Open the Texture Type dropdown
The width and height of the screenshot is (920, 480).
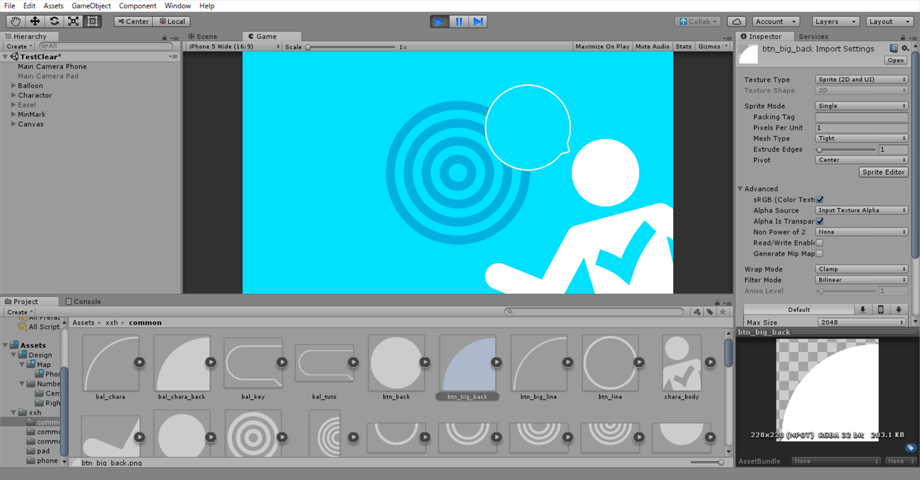click(861, 79)
